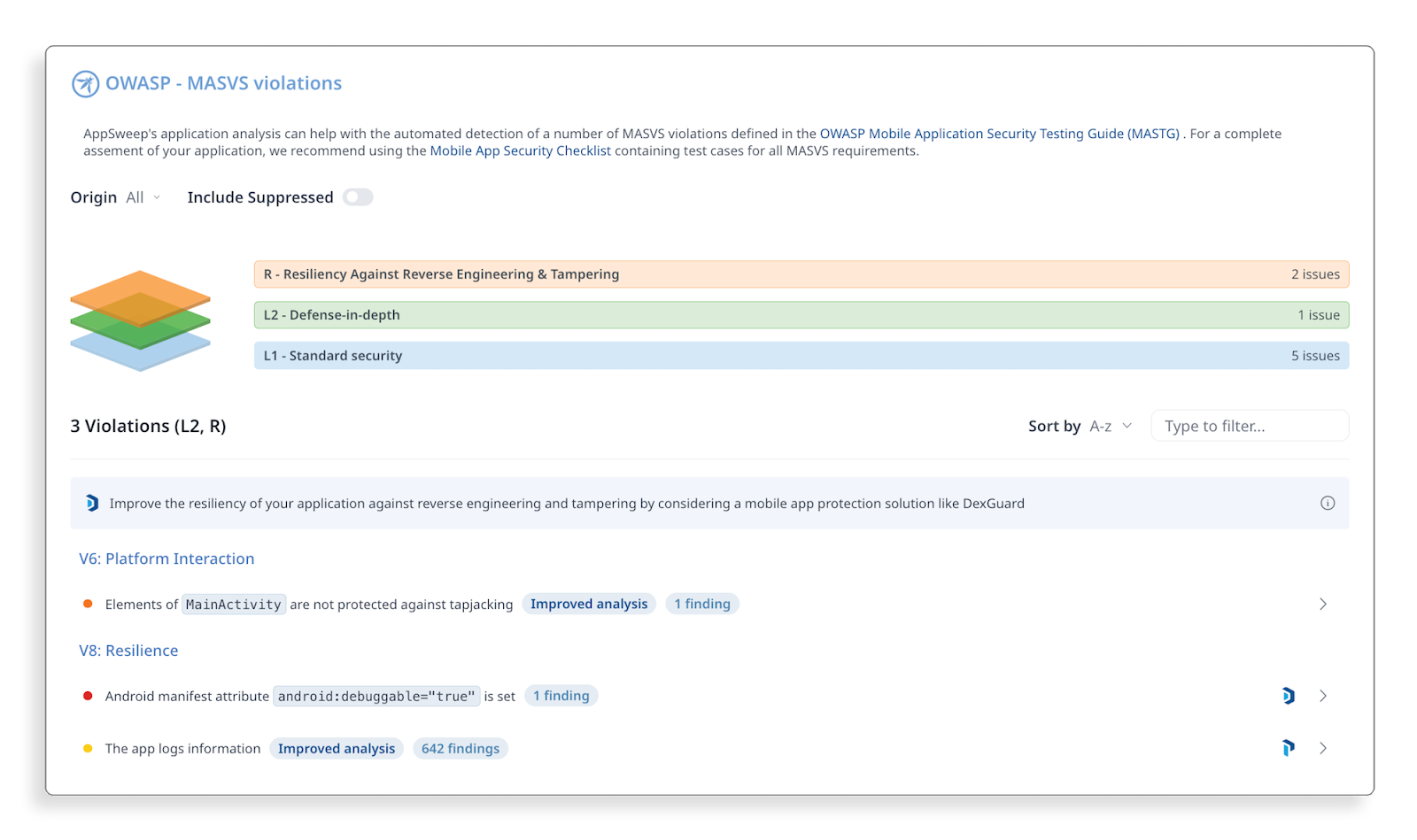Click the orange severity dot for tapjacking
Viewport: 1417px width, 840px height.
point(88,605)
